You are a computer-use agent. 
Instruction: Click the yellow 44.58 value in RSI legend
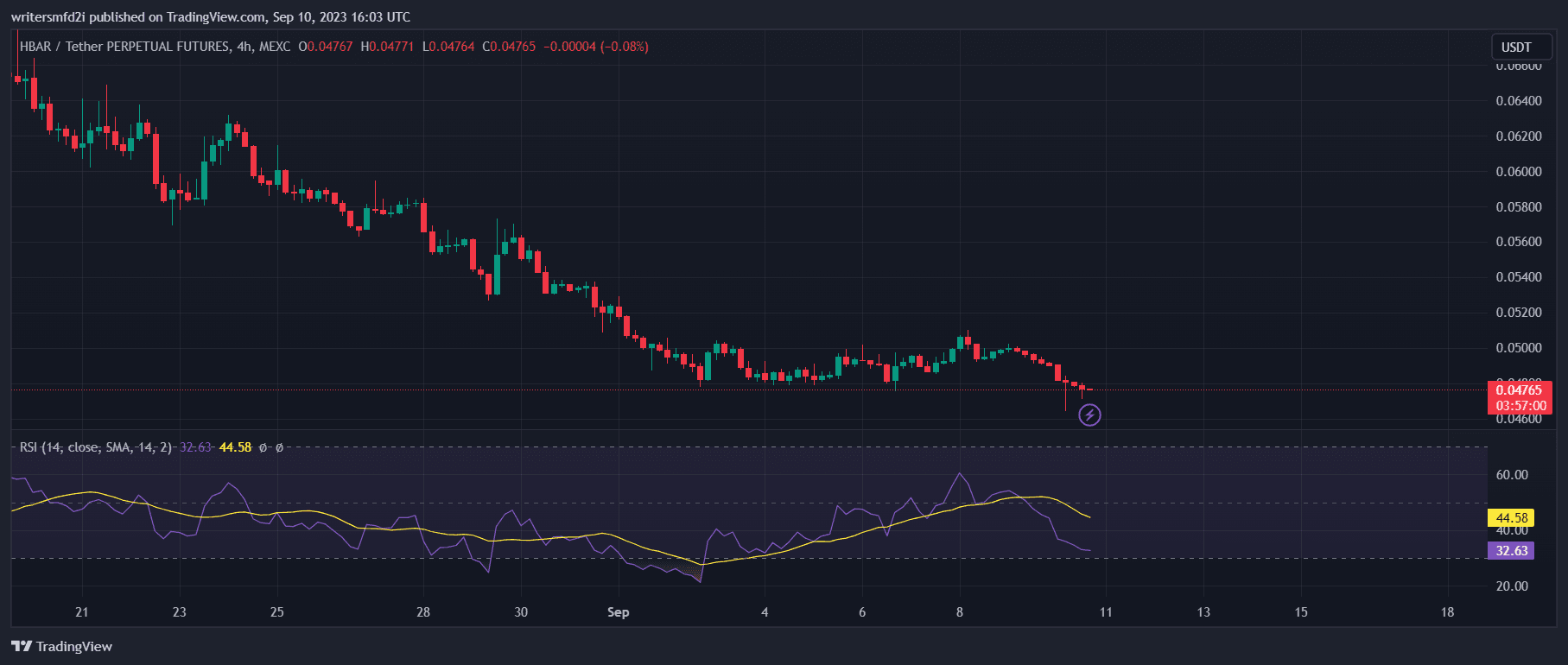tap(235, 447)
